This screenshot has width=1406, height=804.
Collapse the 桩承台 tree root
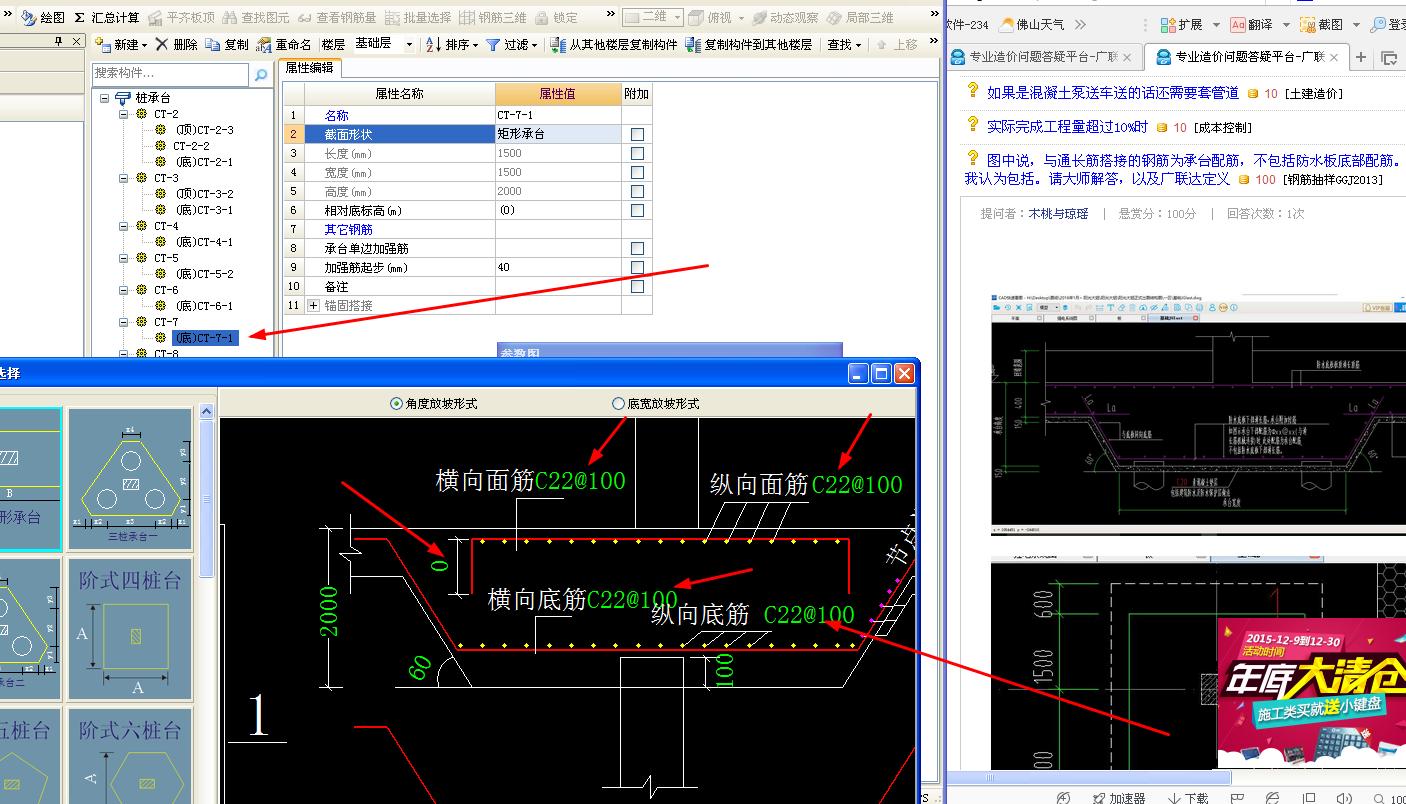tap(106, 98)
